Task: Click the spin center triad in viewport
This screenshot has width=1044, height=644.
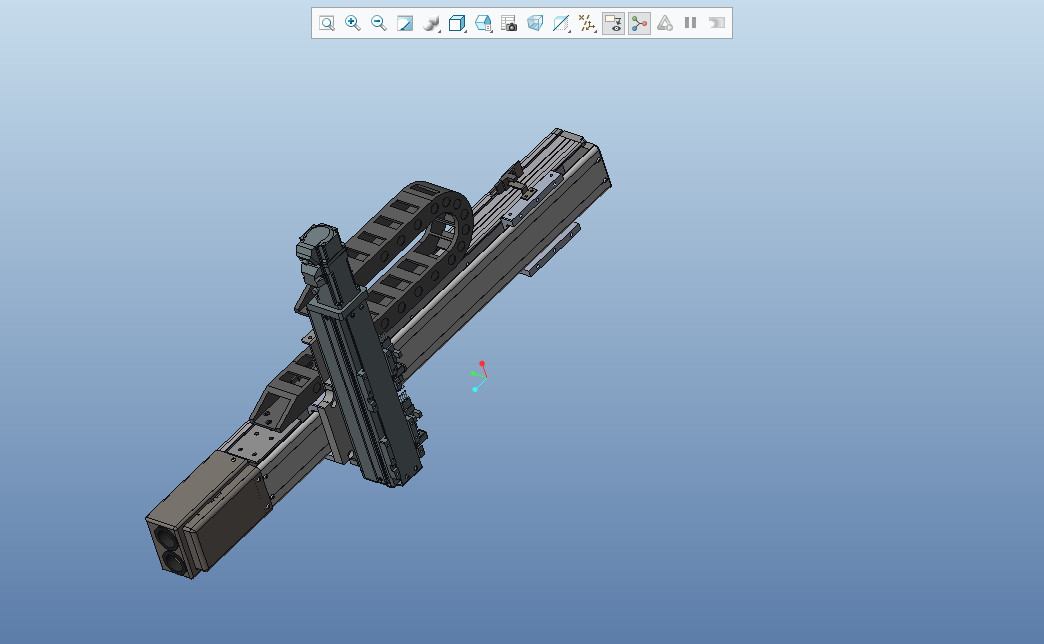Action: pos(479,376)
